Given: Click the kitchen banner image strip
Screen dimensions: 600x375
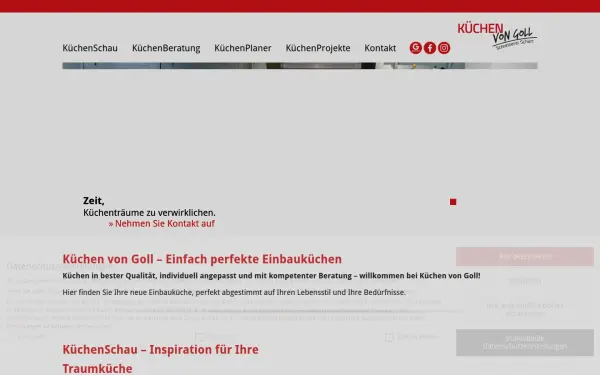Looking at the screenshot, I should pyautogui.click(x=300, y=66).
